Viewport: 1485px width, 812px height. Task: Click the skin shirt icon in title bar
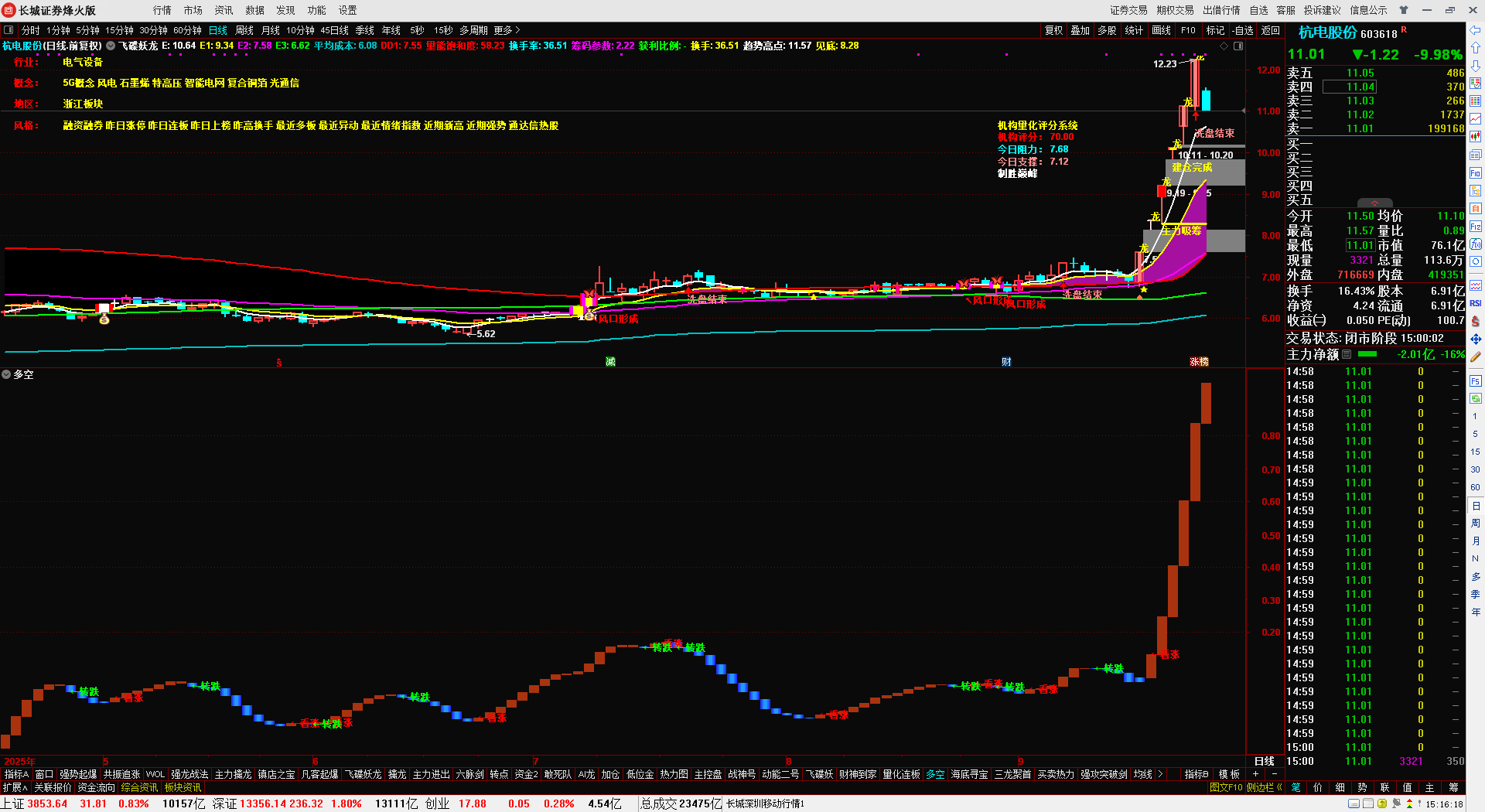1404,10
